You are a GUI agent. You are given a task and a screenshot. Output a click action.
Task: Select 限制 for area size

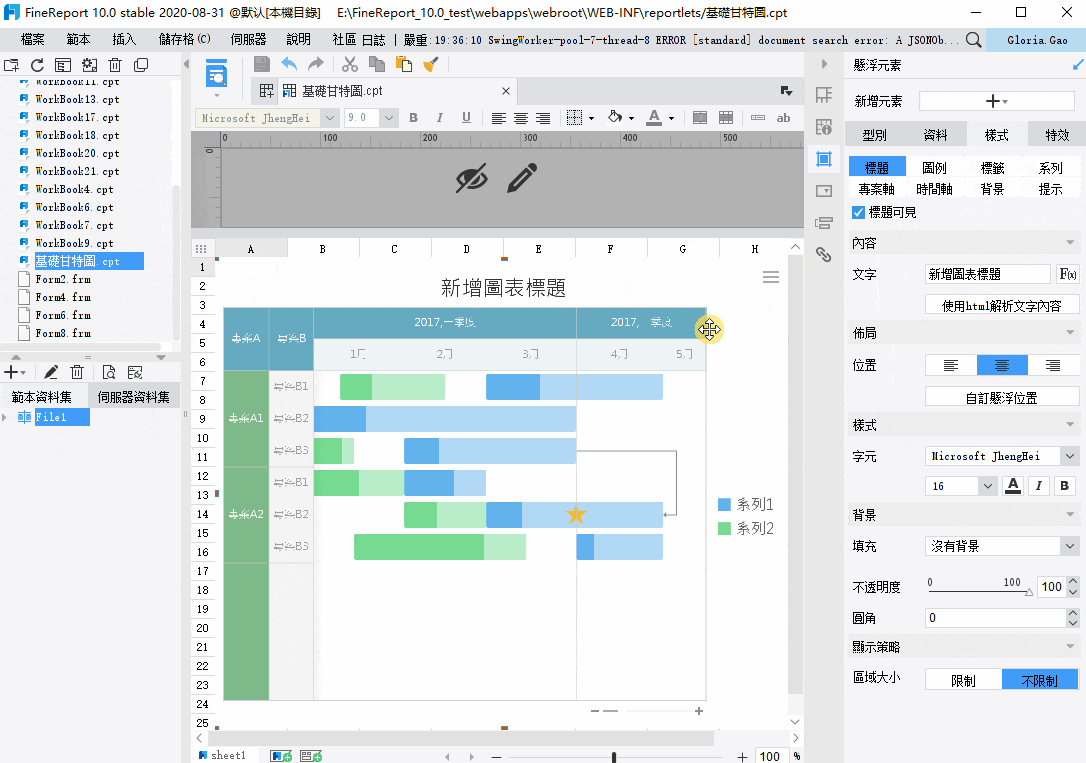pos(963,681)
